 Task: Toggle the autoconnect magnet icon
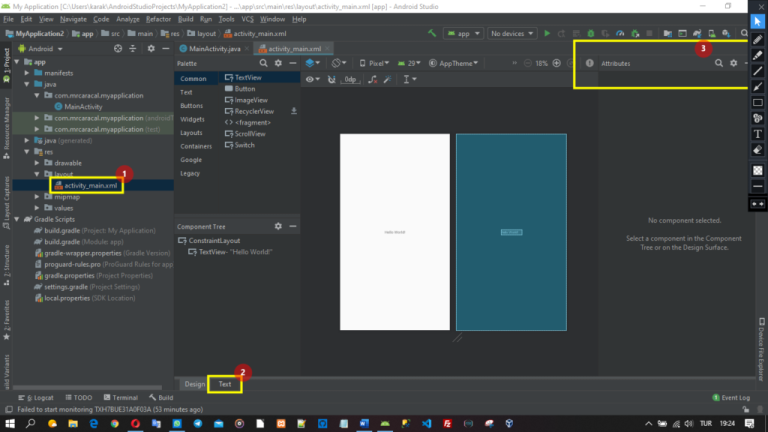[333, 78]
